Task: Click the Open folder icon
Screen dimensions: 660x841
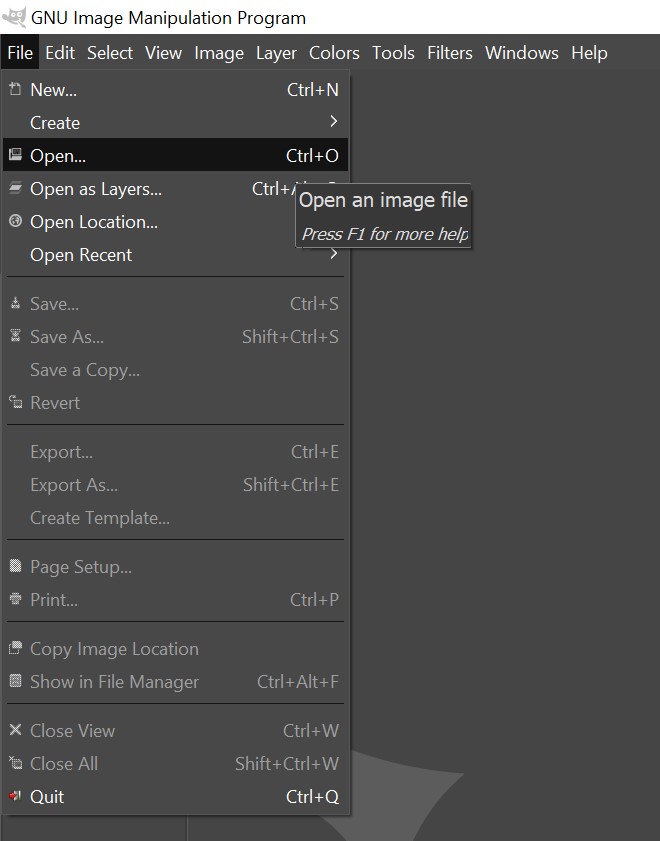Action: tap(16, 155)
